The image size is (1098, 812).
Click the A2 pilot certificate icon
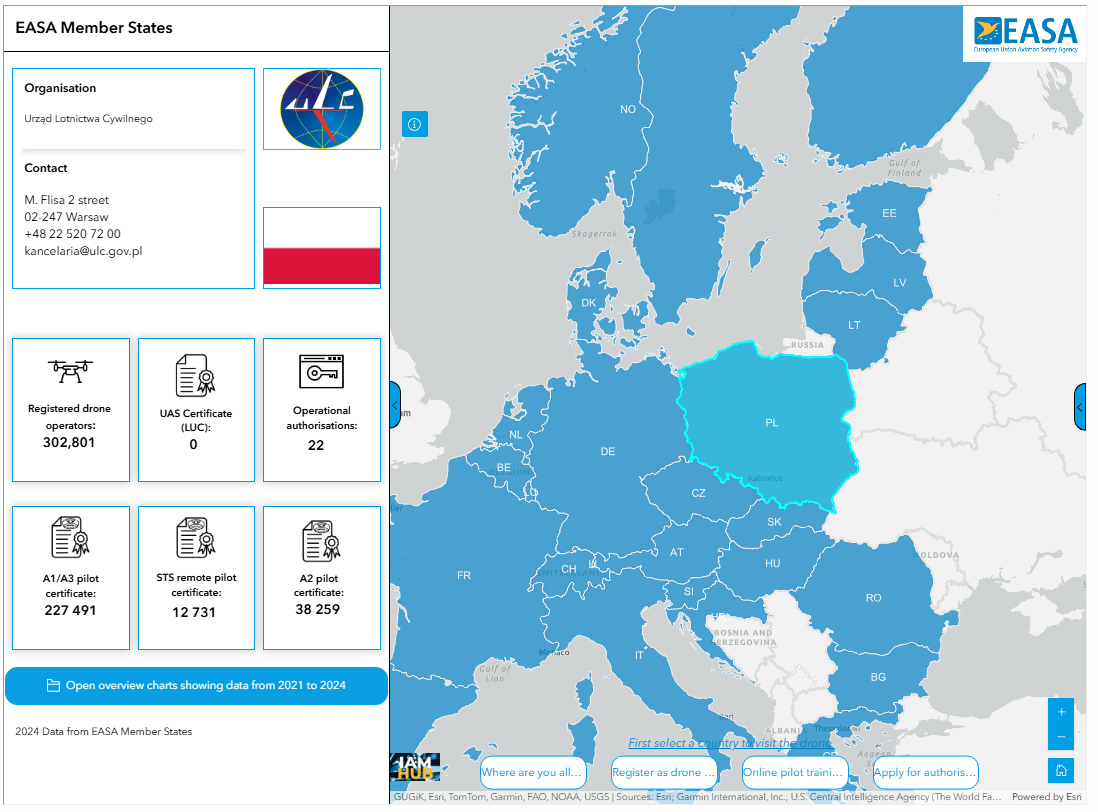(321, 541)
